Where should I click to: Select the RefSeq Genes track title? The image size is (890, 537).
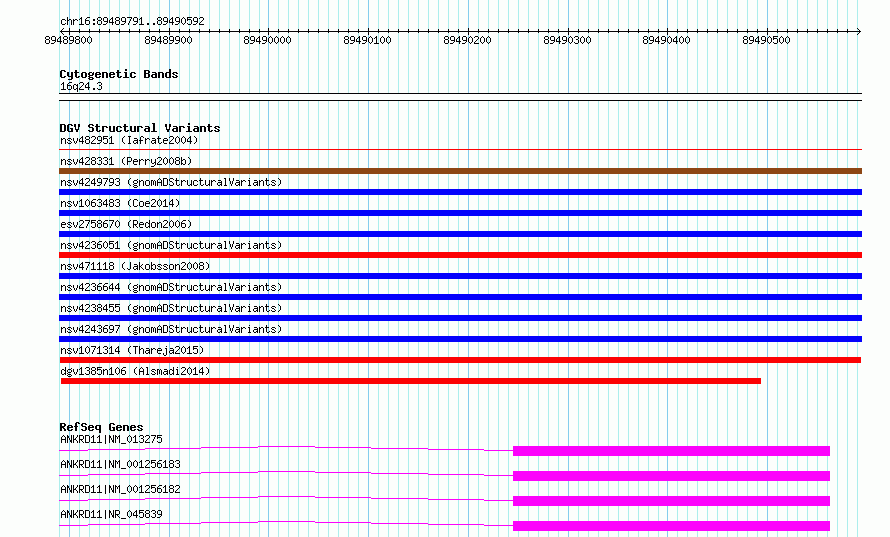101,427
